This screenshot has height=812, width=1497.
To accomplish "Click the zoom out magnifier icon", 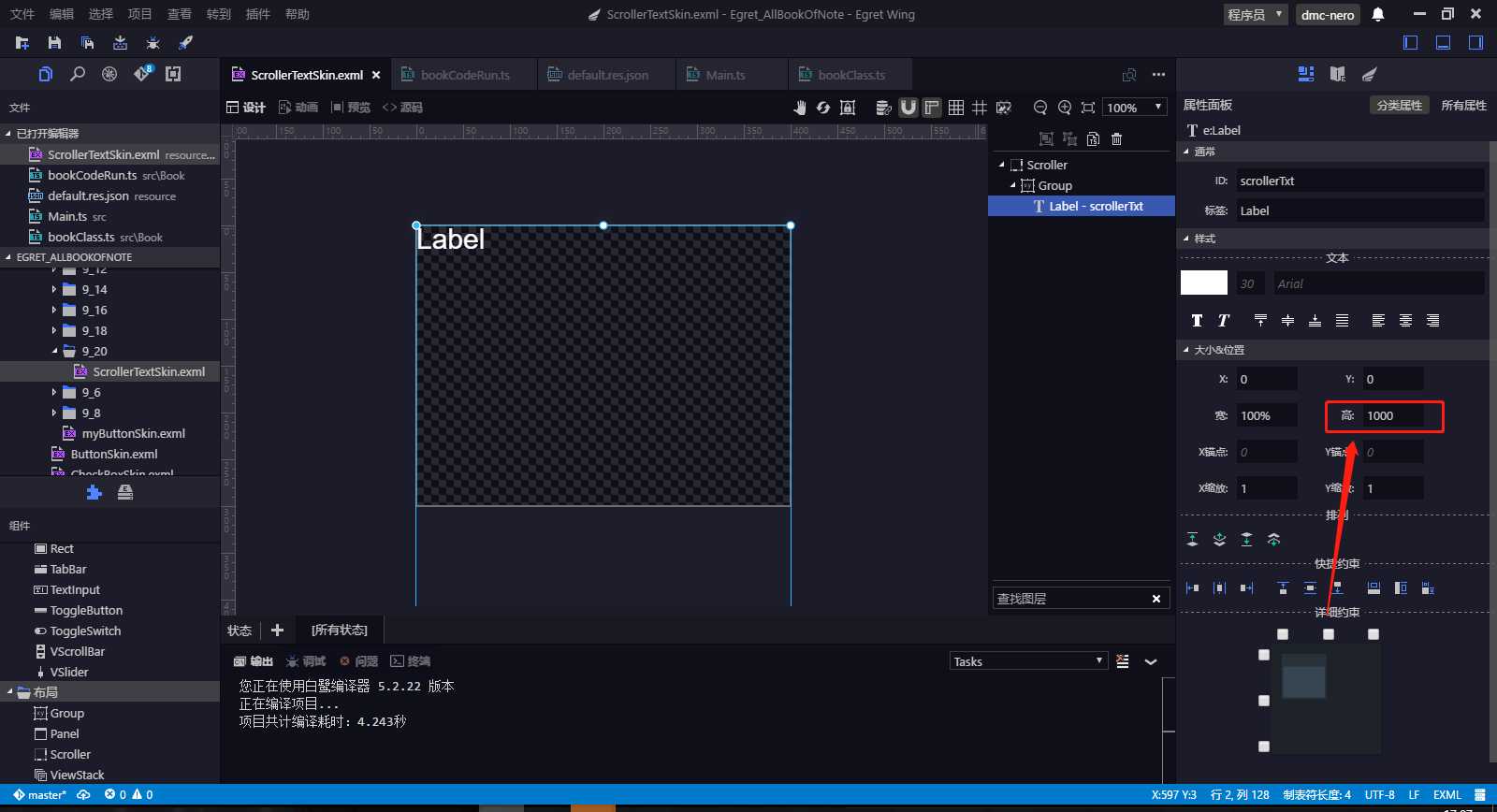I will [1039, 108].
